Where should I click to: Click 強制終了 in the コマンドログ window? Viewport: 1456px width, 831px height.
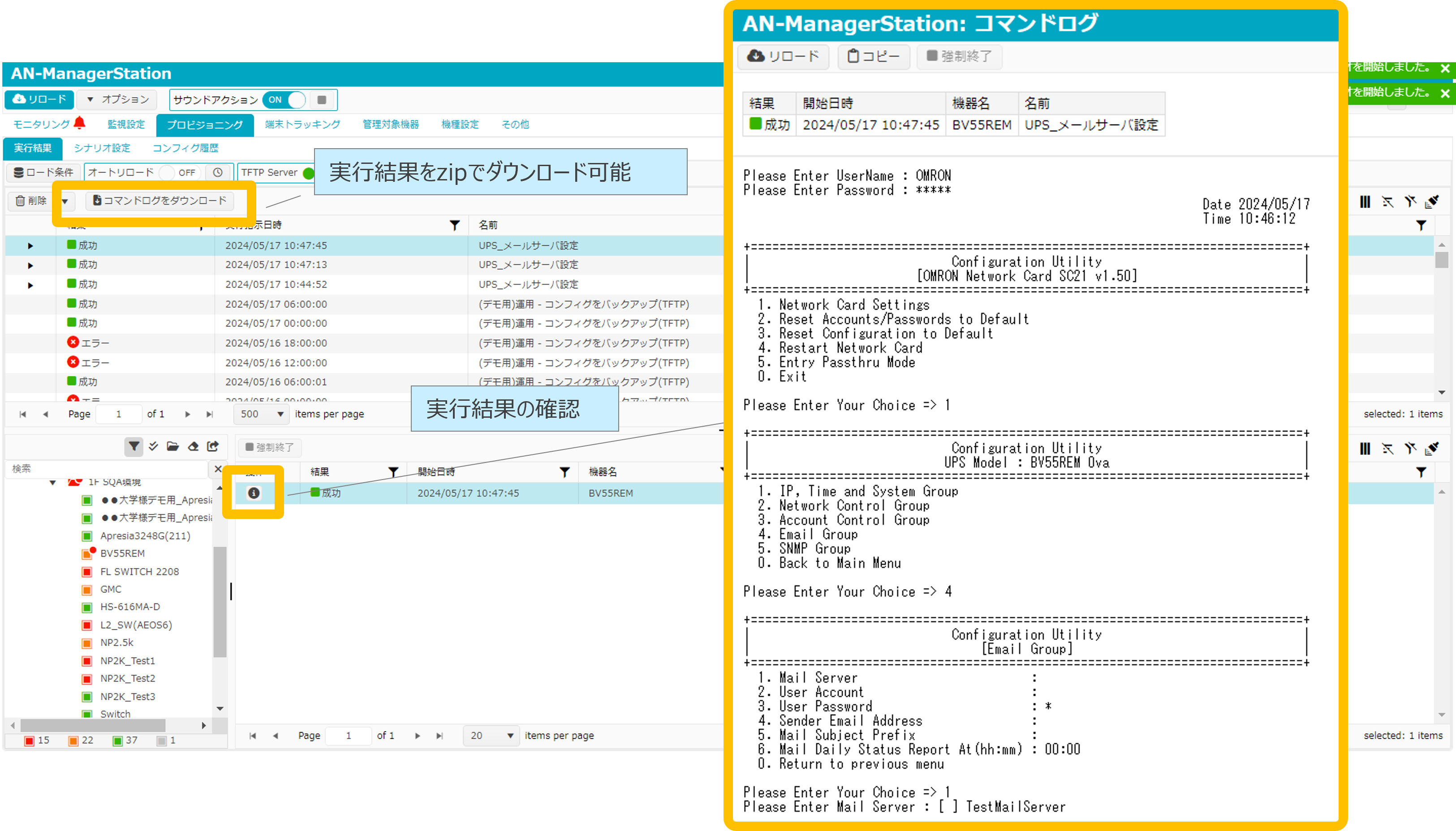coord(959,56)
